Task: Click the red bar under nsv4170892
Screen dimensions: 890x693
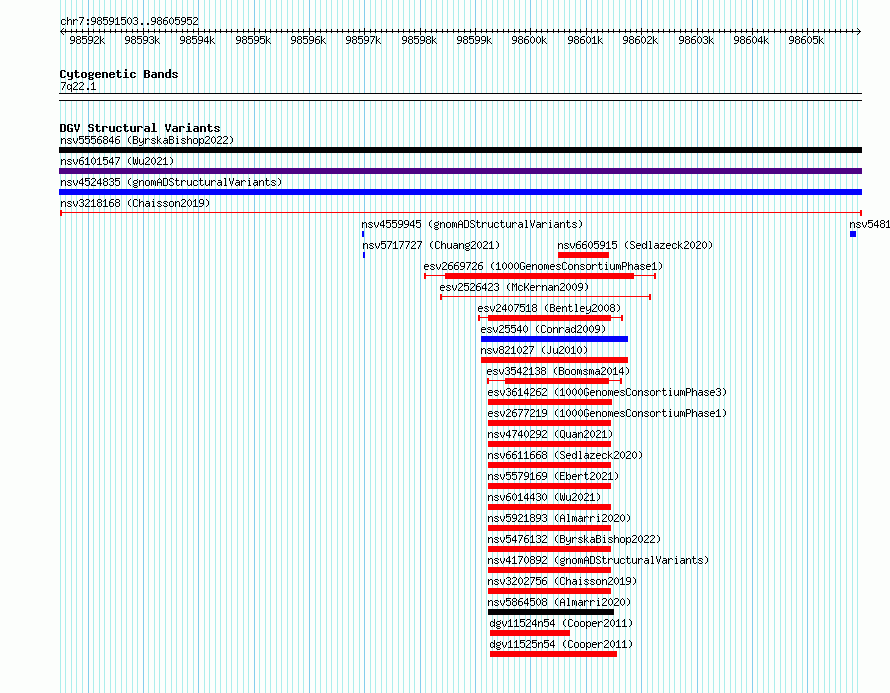Action: (x=549, y=570)
